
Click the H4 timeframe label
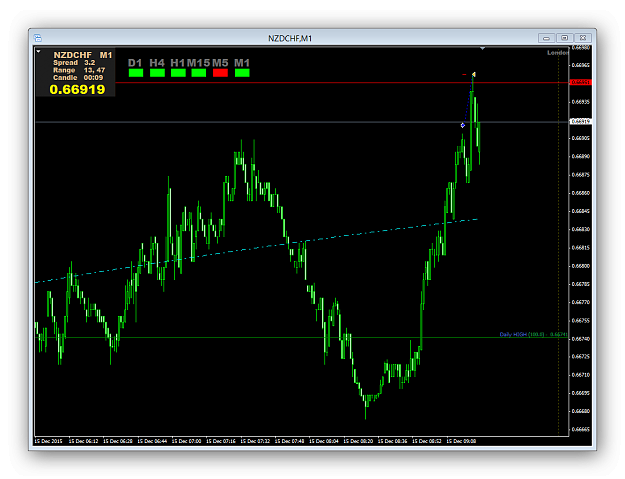point(157,63)
